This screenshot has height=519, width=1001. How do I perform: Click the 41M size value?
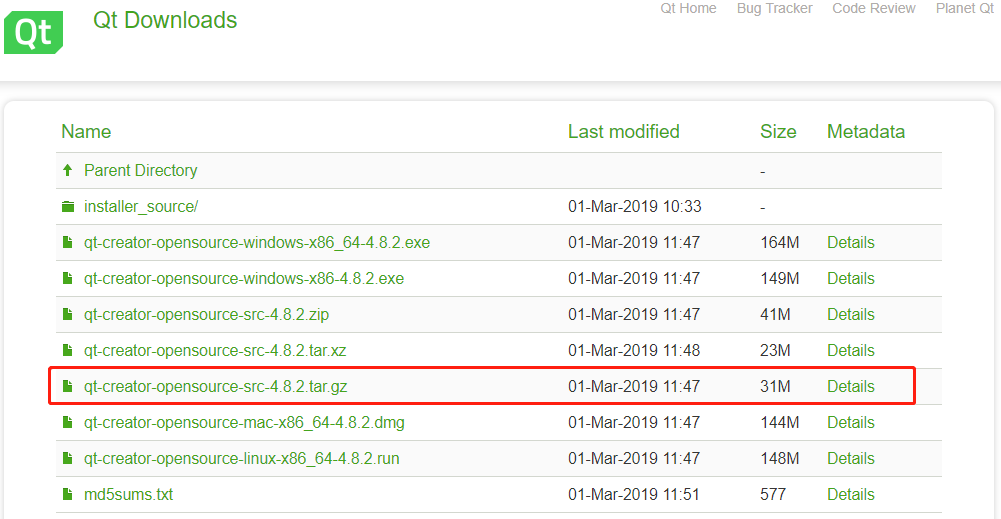pyautogui.click(x=775, y=315)
